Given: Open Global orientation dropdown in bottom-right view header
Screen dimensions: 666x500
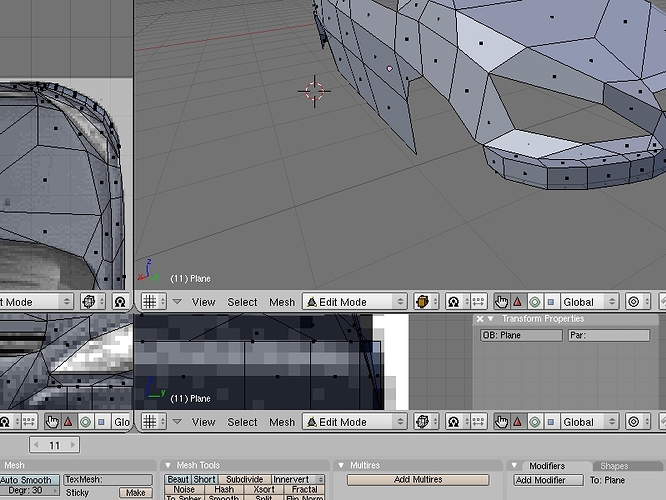Looking at the screenshot, I should tap(590, 422).
